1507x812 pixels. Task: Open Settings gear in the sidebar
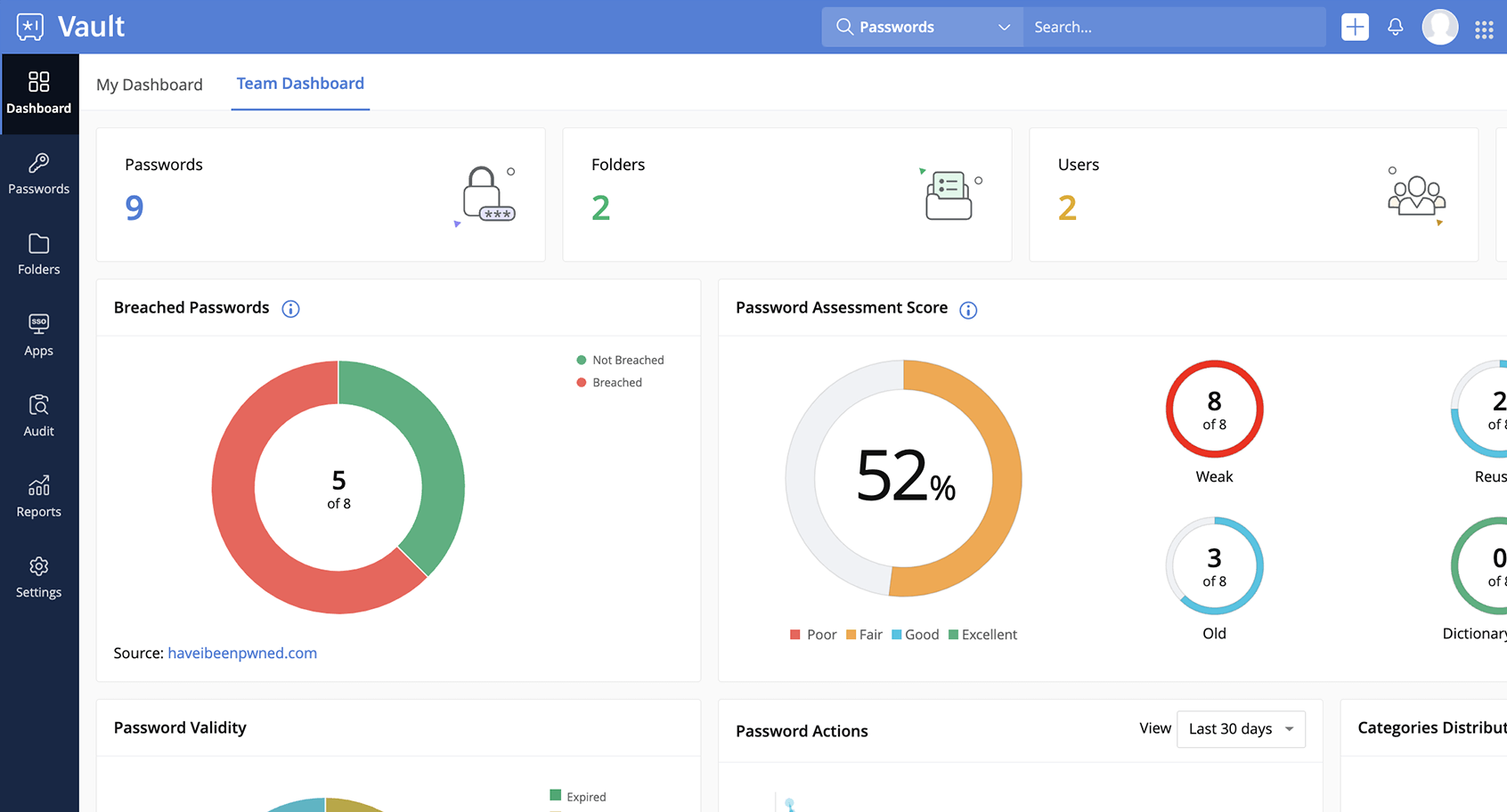click(38, 578)
